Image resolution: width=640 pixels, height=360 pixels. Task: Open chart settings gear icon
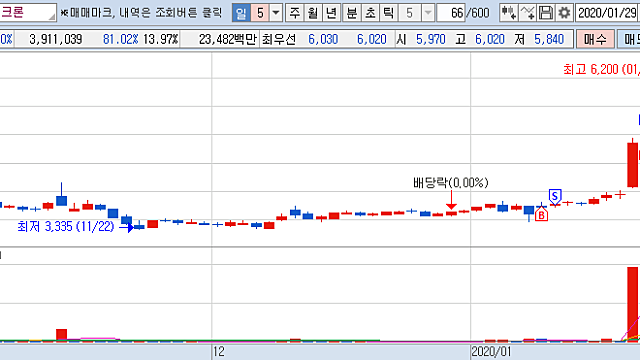[x=564, y=13]
